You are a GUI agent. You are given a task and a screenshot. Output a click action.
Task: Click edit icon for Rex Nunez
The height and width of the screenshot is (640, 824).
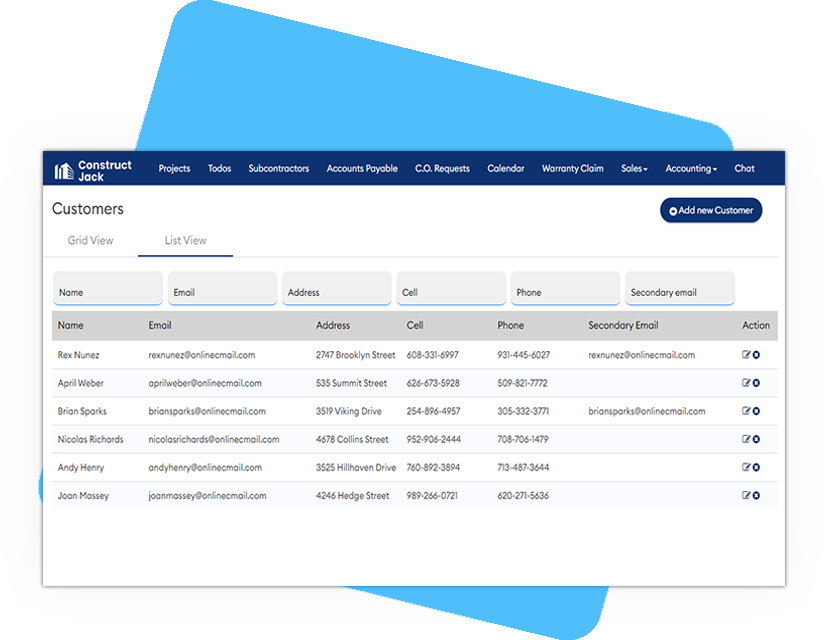[746, 355]
